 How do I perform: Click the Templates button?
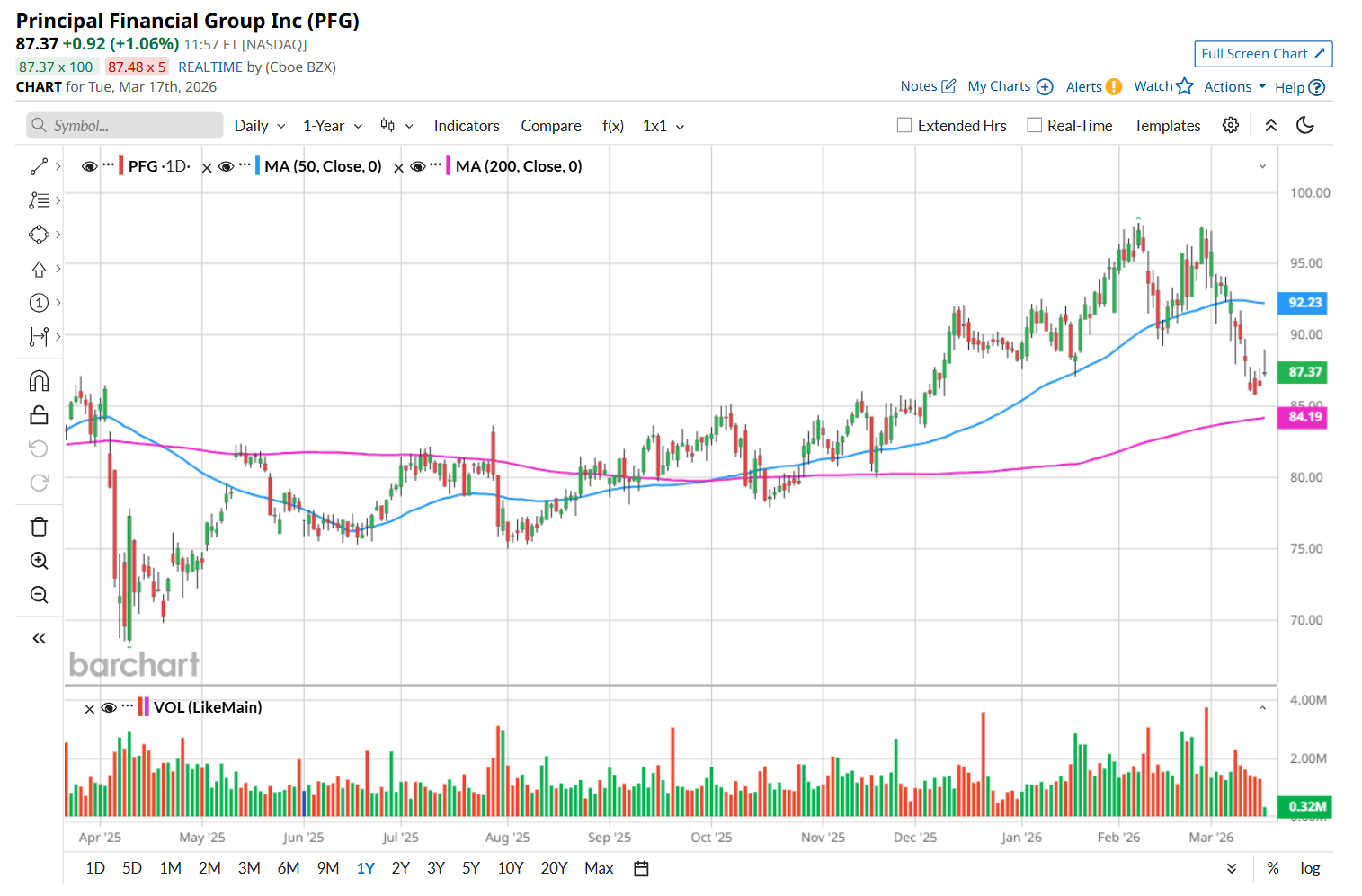tap(1167, 126)
